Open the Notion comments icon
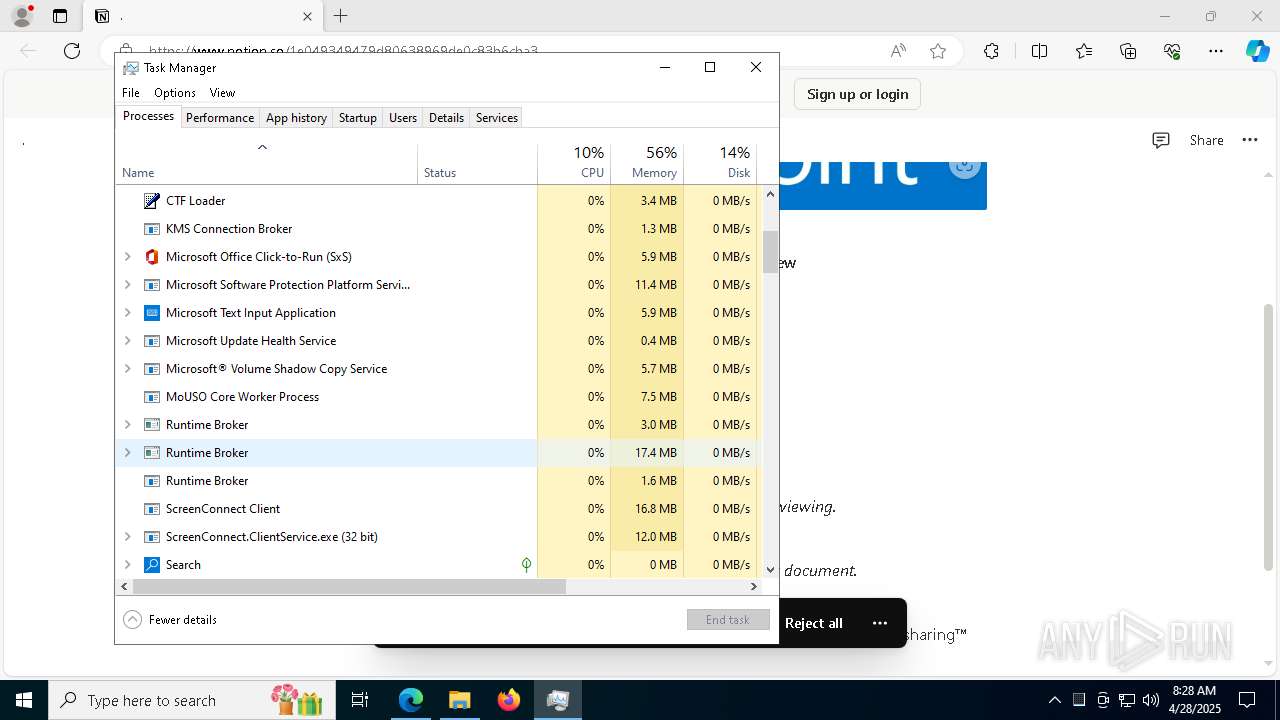The height and width of the screenshot is (720, 1280). click(1161, 140)
